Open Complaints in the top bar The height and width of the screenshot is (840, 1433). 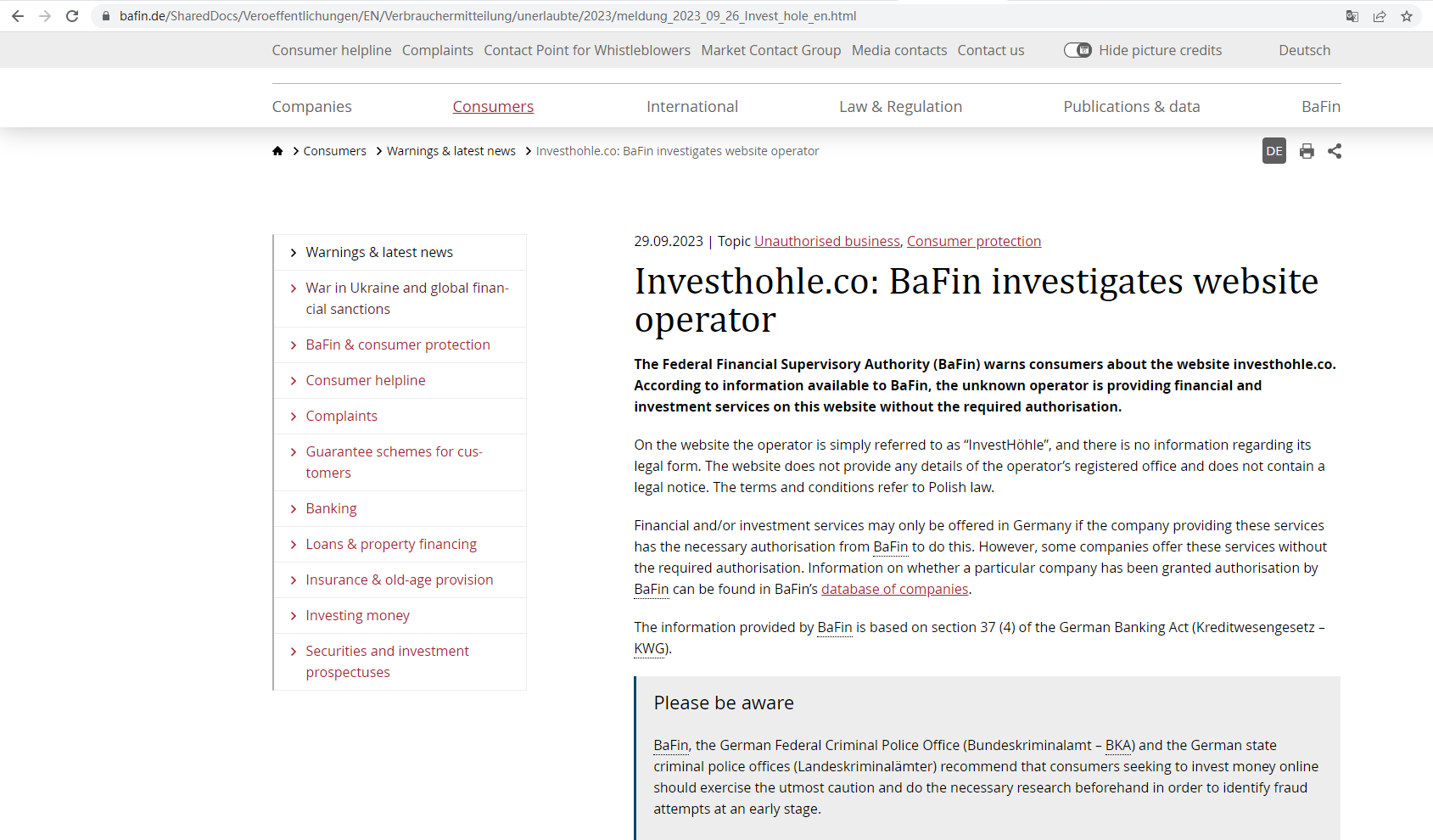pos(438,50)
